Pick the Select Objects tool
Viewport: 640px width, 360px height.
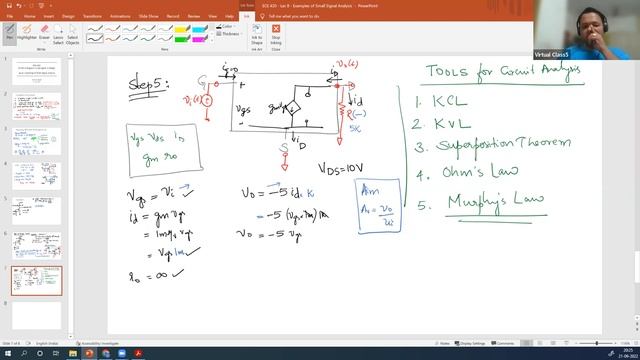click(x=73, y=34)
